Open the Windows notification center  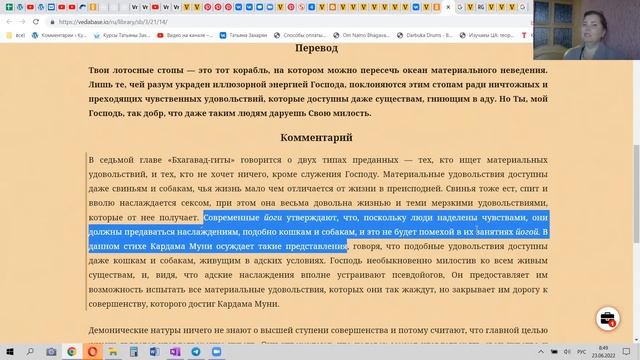click(x=627, y=351)
